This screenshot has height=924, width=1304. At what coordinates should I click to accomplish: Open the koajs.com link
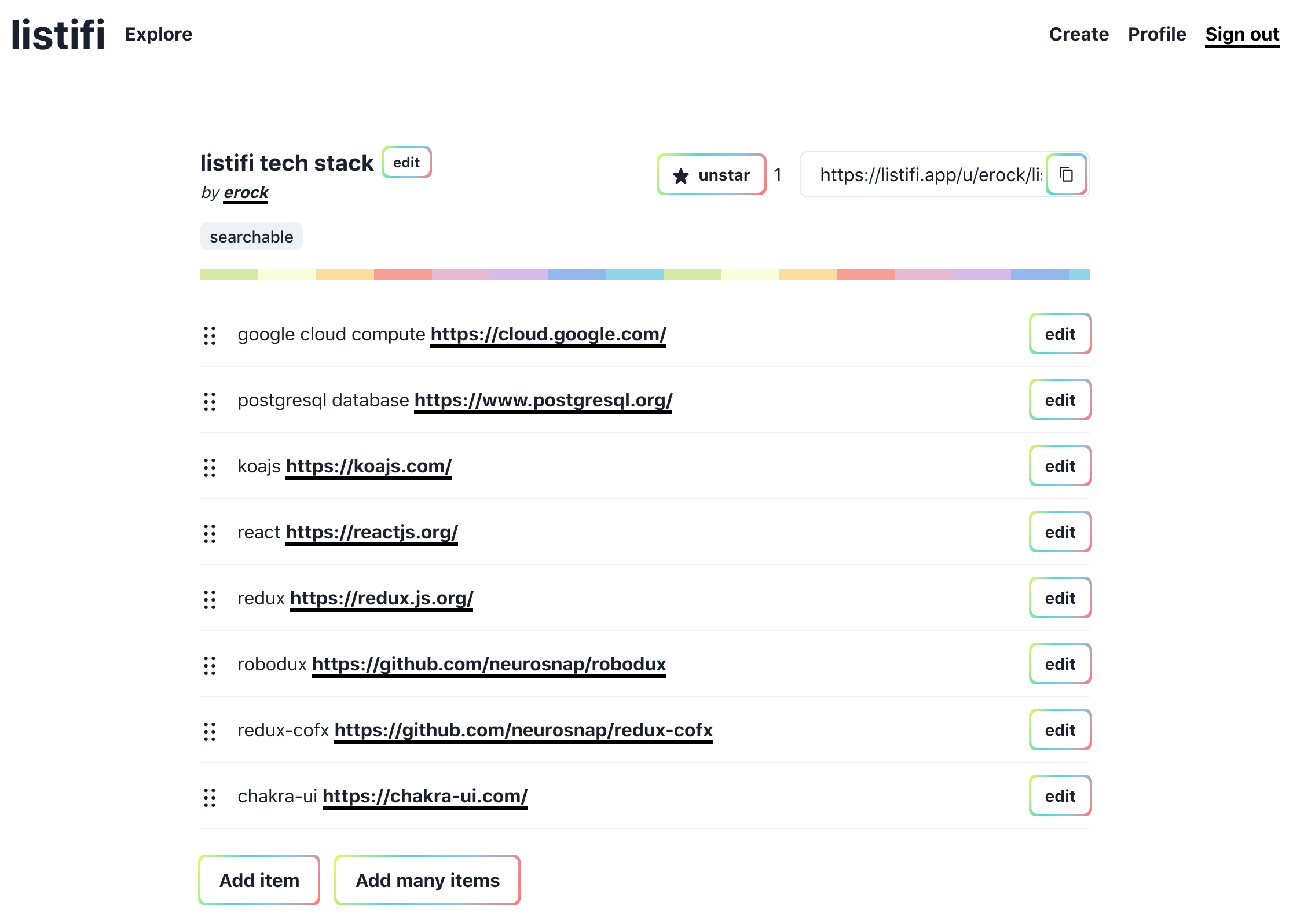point(368,467)
